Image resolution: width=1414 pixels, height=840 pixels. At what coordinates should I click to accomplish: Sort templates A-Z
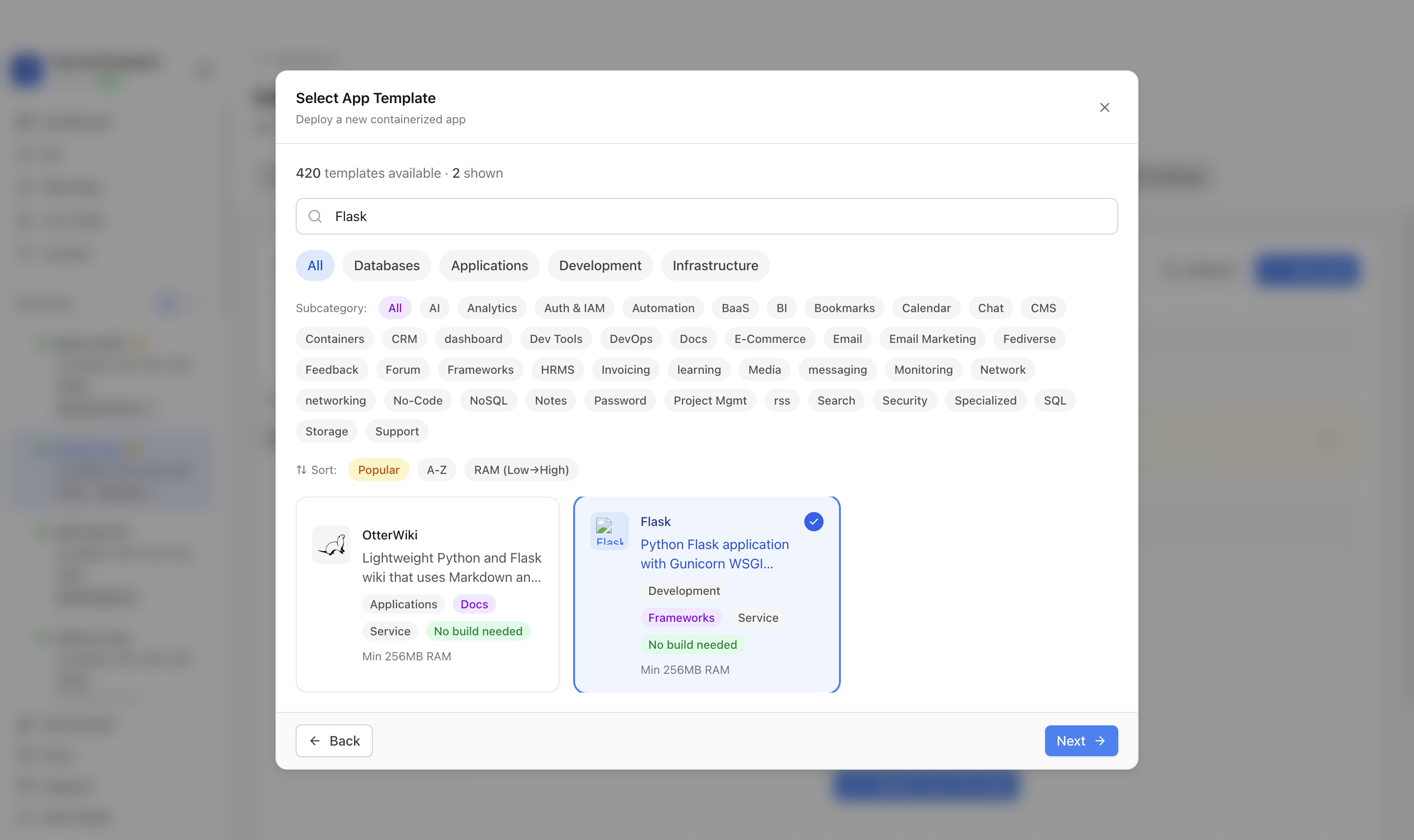coord(436,470)
